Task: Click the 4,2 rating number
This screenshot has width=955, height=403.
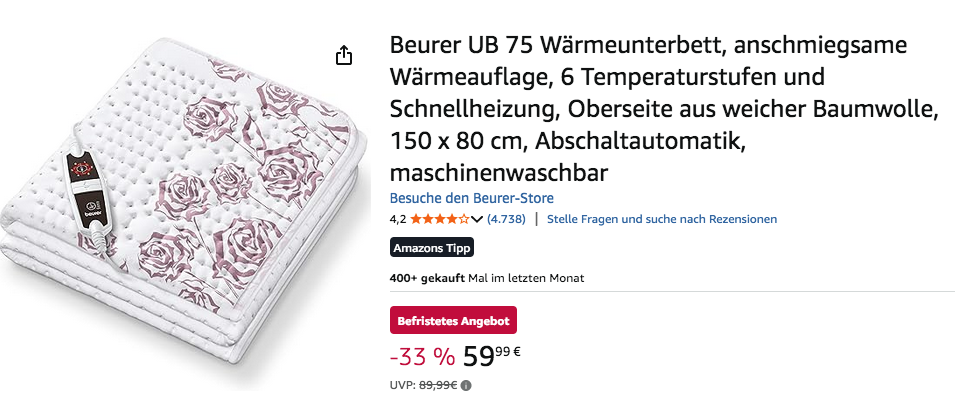Action: tap(398, 219)
